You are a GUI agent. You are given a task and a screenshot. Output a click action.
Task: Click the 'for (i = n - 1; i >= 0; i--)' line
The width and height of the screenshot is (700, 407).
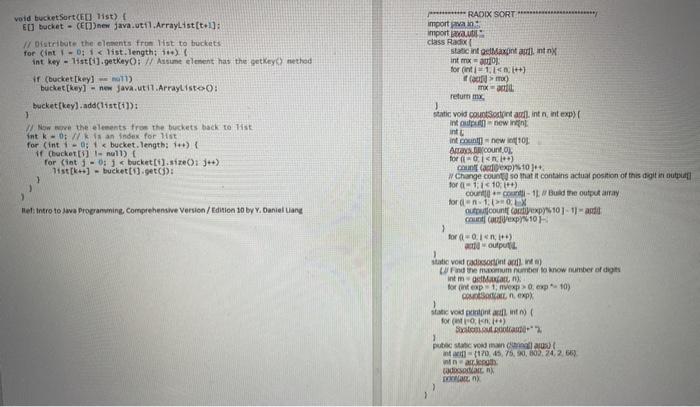click(x=488, y=202)
